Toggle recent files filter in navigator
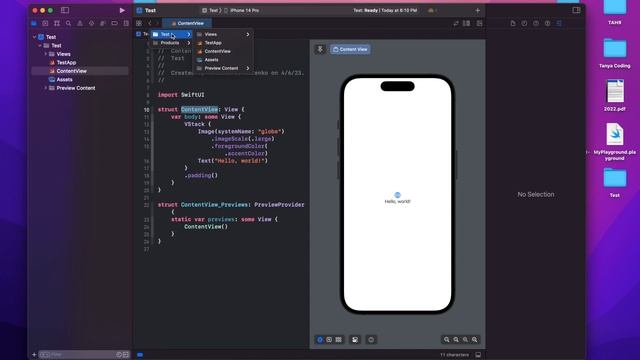This screenshot has height=360, width=640. click(x=119, y=355)
